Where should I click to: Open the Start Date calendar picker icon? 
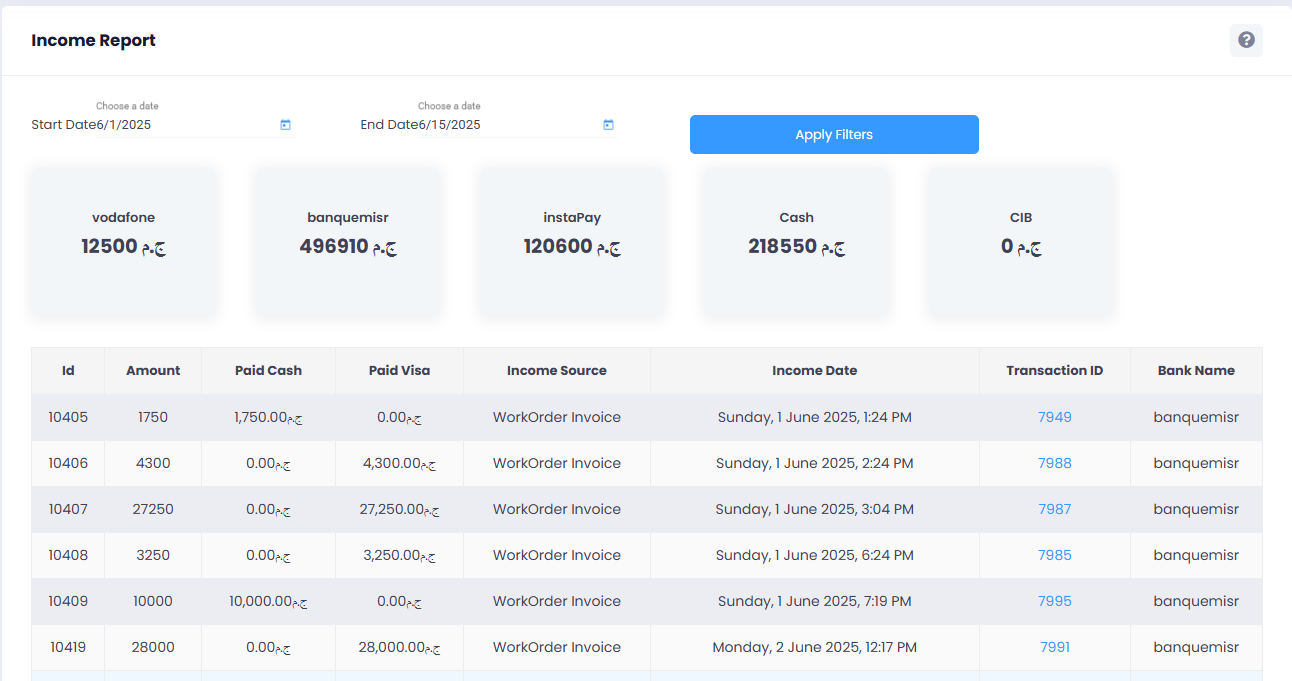click(x=285, y=125)
